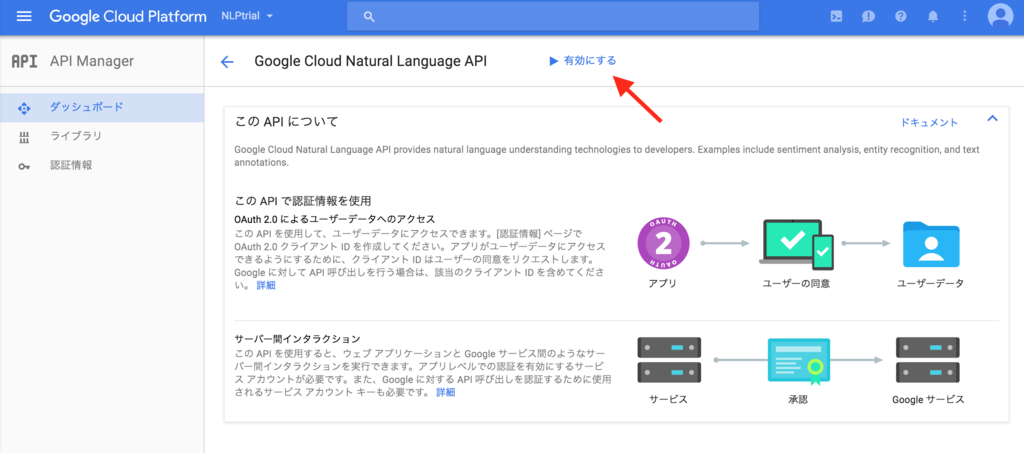Click the Google Cloud Platform logo text
This screenshot has width=1024, height=453.
(x=128, y=16)
